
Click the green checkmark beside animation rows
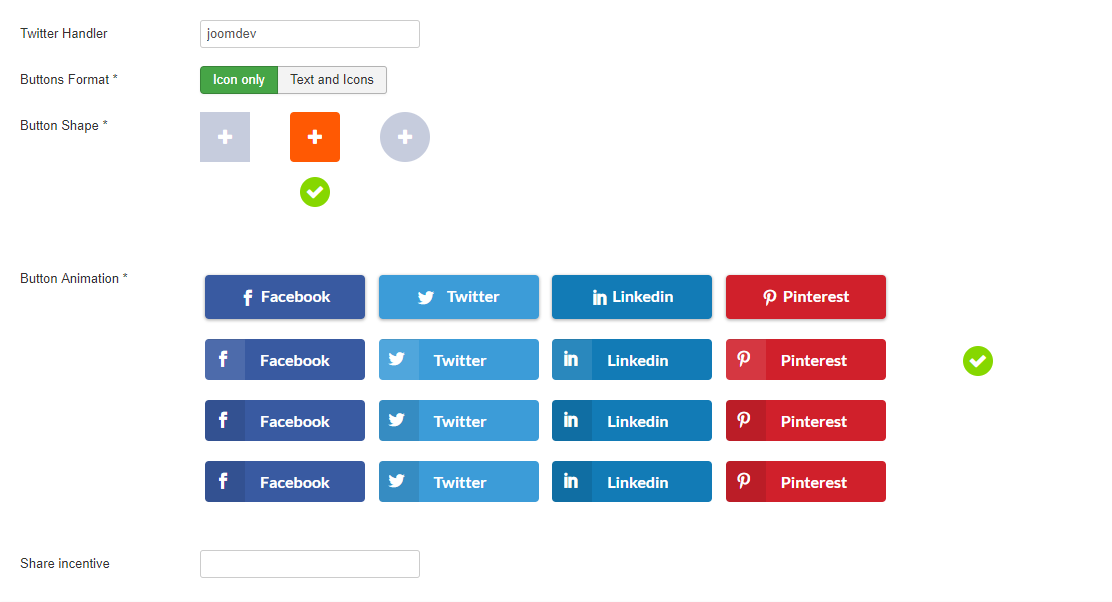[x=978, y=361]
